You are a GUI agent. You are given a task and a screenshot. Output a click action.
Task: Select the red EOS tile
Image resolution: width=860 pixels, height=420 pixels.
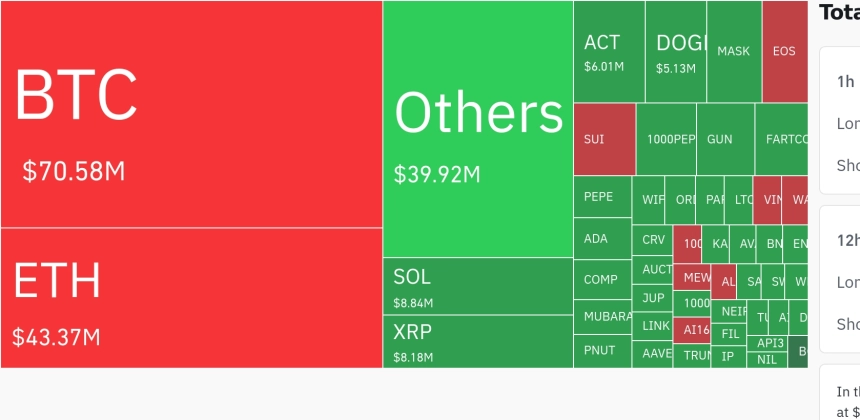(x=785, y=52)
